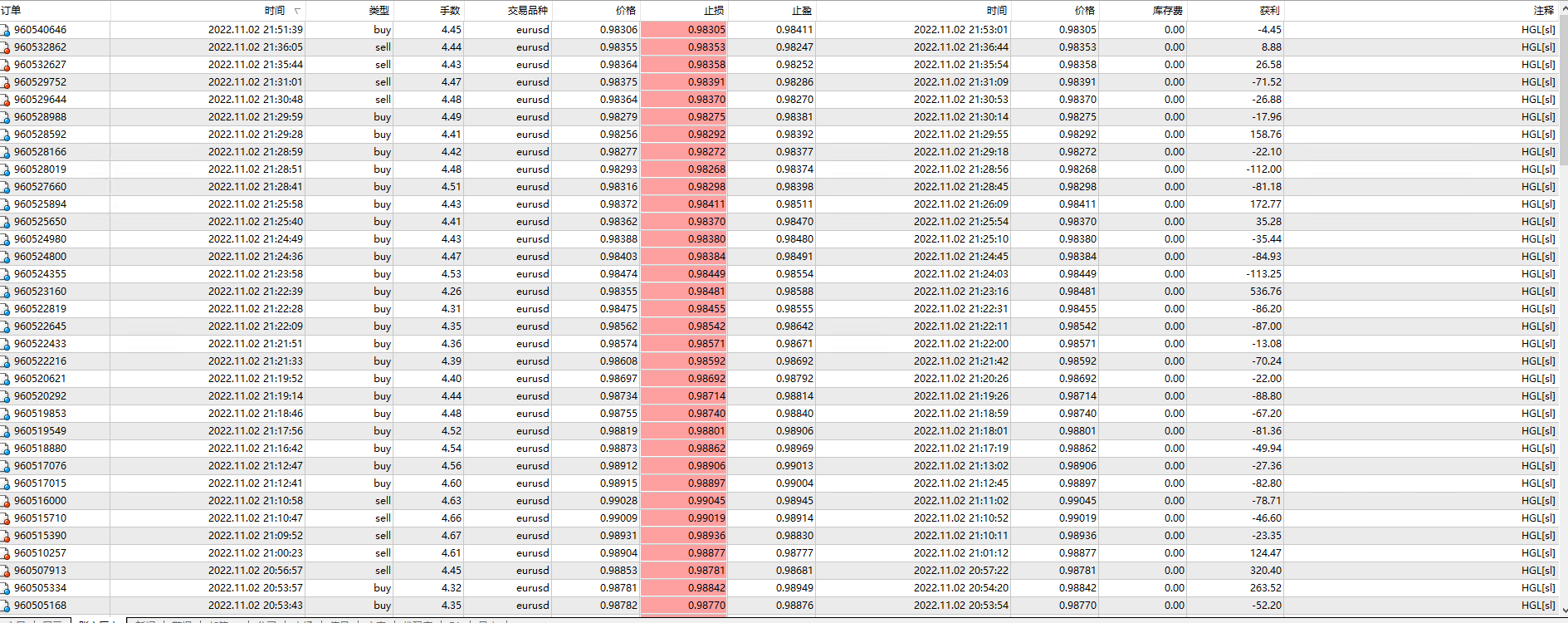The height and width of the screenshot is (623, 1568).
Task: Click the 手数 column header
Action: 428,11
